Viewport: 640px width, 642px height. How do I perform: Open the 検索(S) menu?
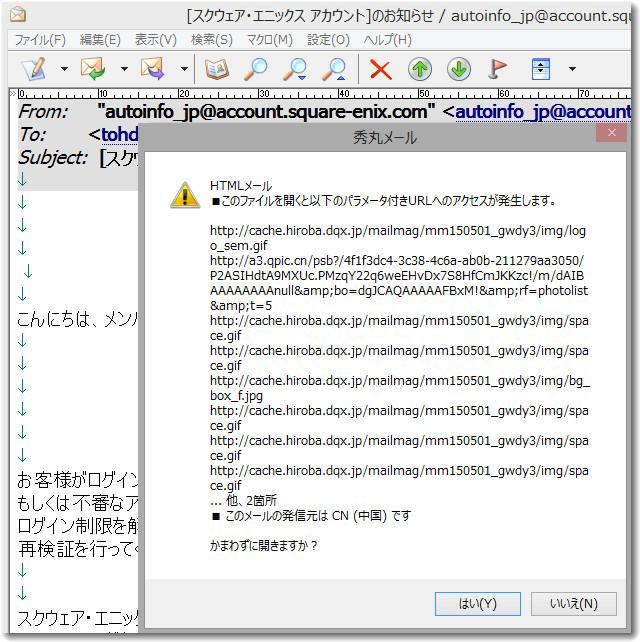pyautogui.click(x=212, y=40)
